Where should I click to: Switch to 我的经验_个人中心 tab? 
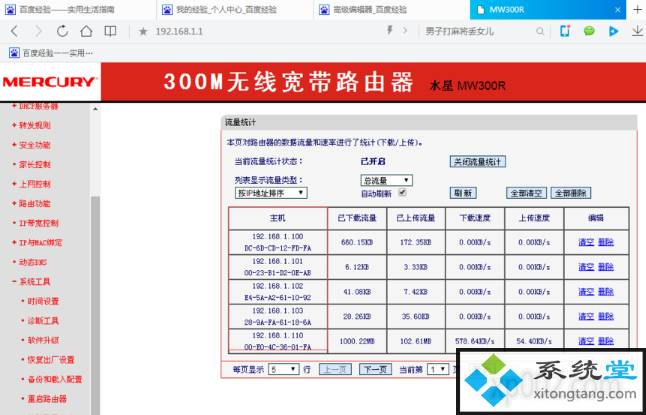pyautogui.click(x=235, y=9)
